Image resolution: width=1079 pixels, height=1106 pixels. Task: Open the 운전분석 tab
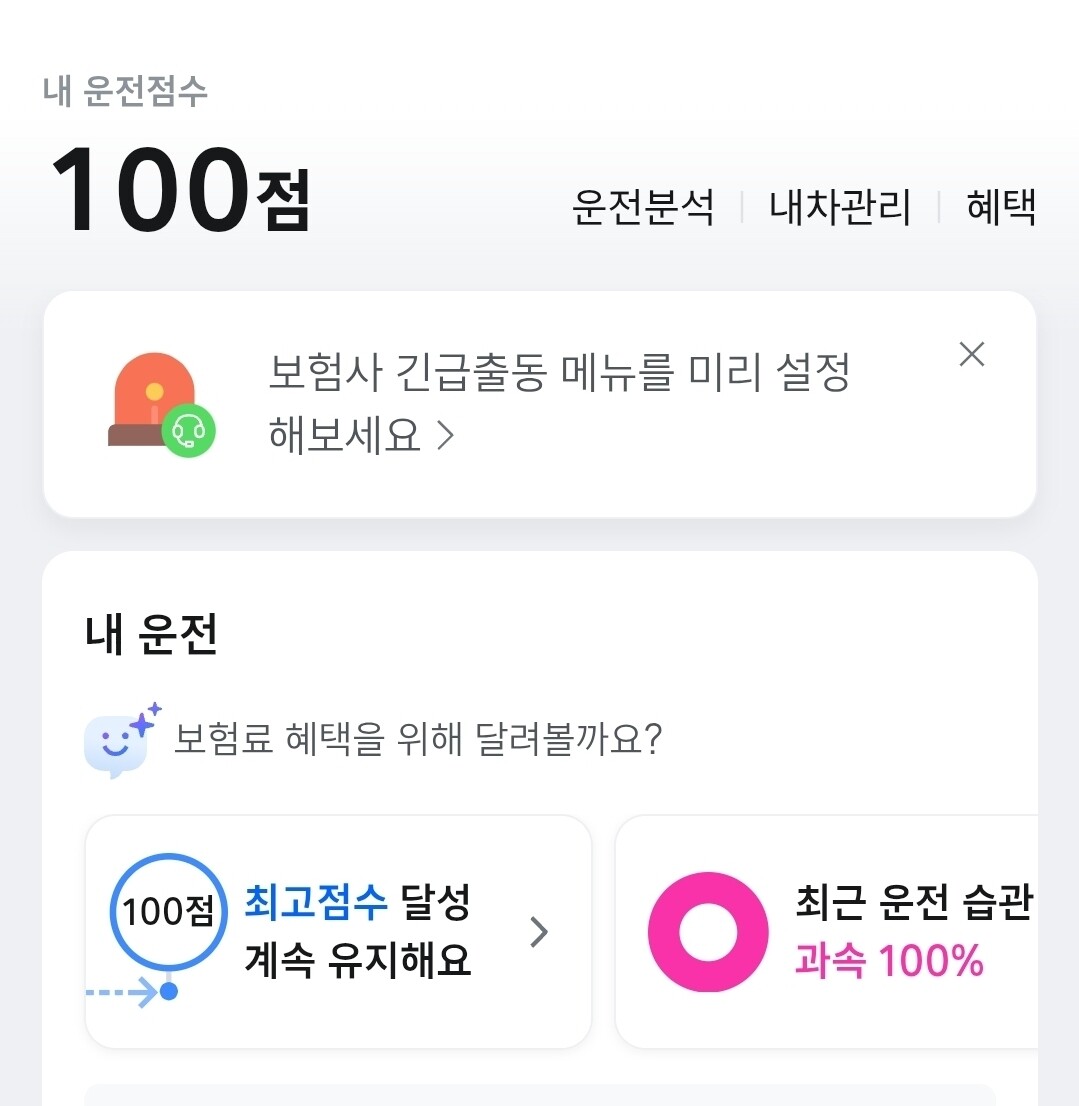(642, 208)
